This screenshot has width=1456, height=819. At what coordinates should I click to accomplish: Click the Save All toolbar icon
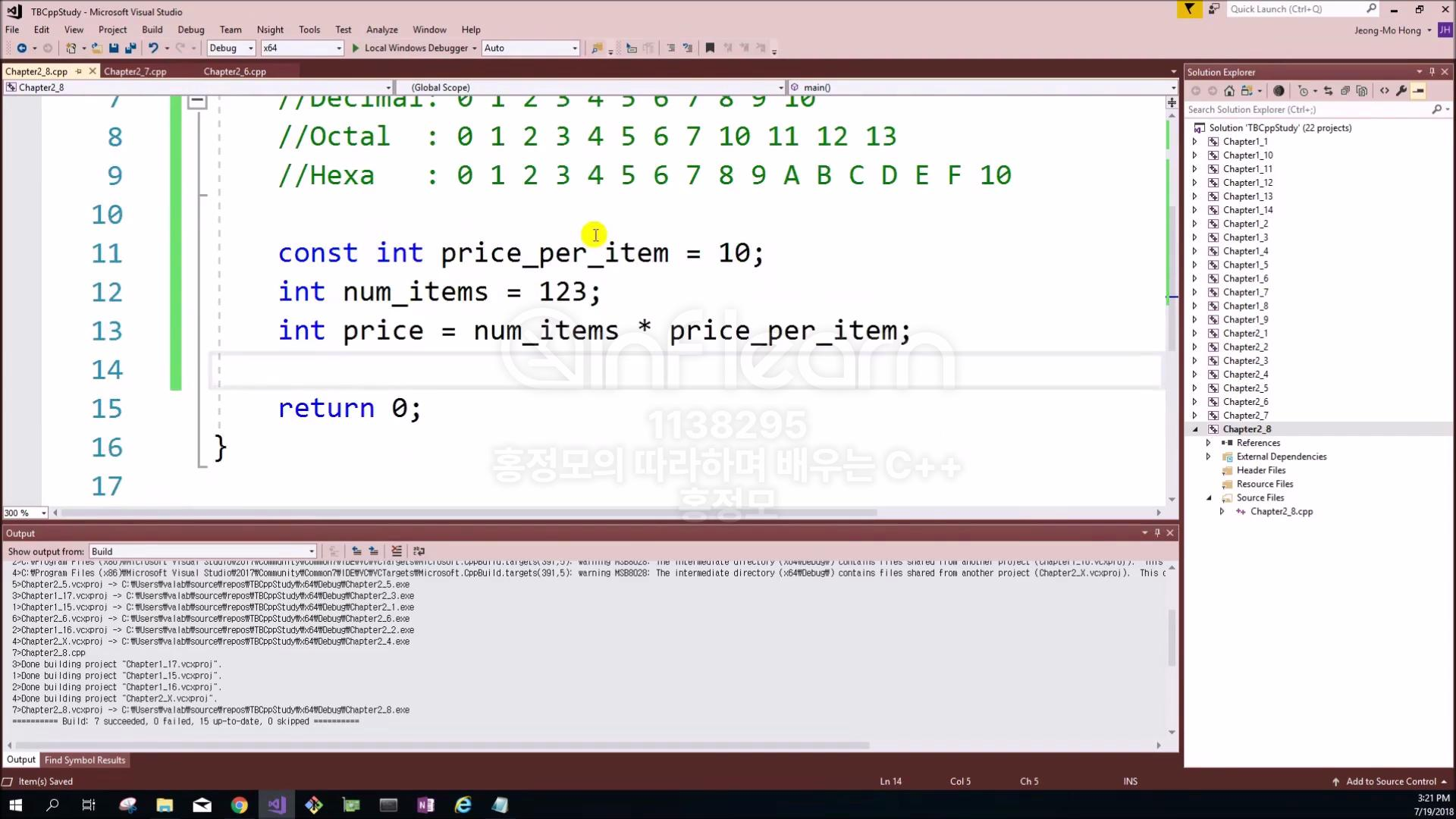tap(130, 48)
